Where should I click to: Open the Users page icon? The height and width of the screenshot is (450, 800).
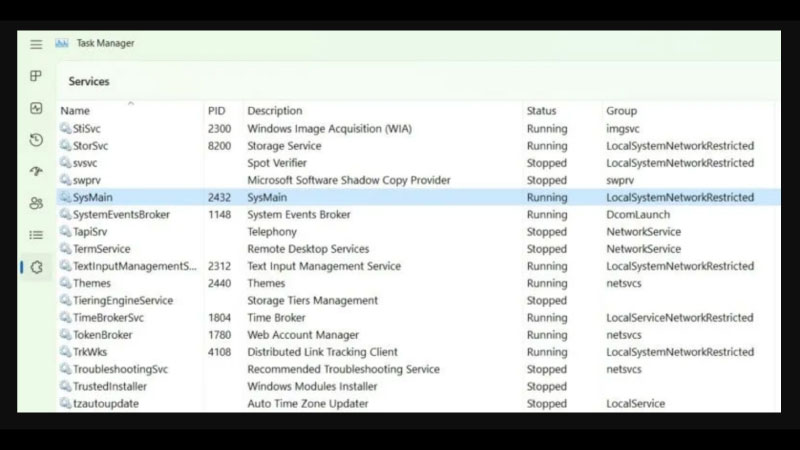pos(36,203)
